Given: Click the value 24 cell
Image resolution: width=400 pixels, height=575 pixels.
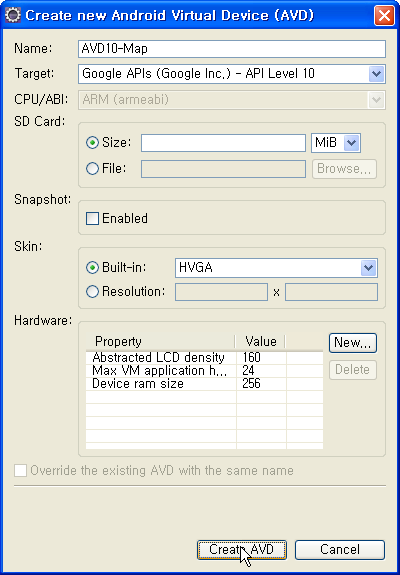Looking at the screenshot, I should [261, 371].
